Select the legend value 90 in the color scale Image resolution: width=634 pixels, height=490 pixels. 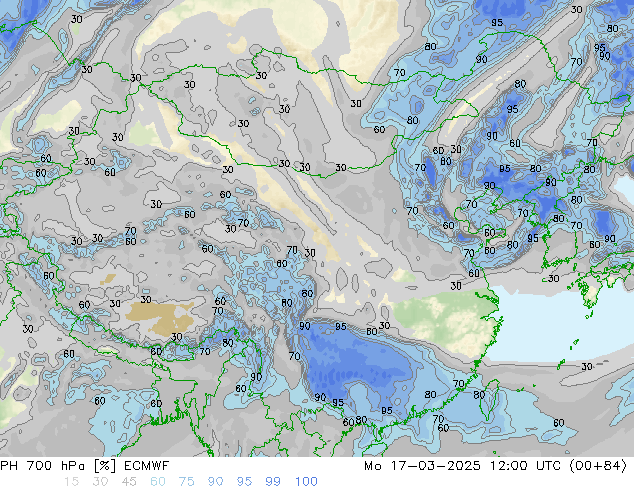click(x=215, y=482)
